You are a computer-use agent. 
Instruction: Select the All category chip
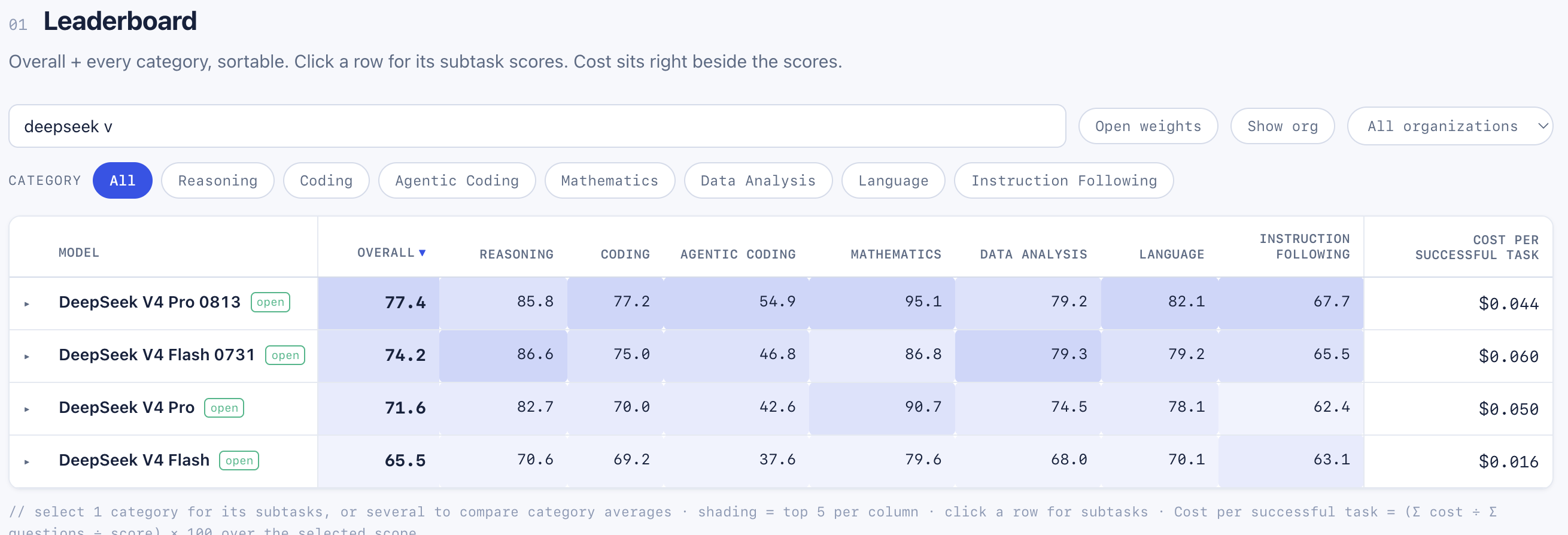pos(122,180)
